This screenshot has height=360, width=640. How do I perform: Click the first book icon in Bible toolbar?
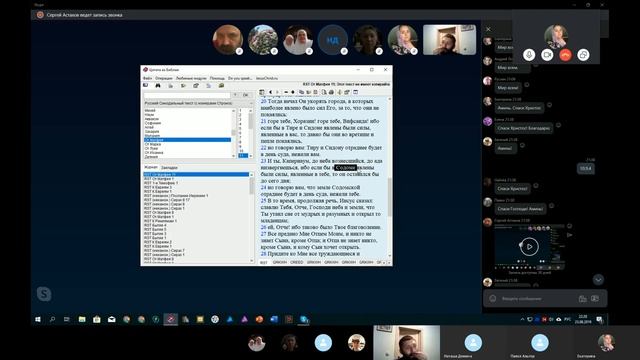(146, 86)
